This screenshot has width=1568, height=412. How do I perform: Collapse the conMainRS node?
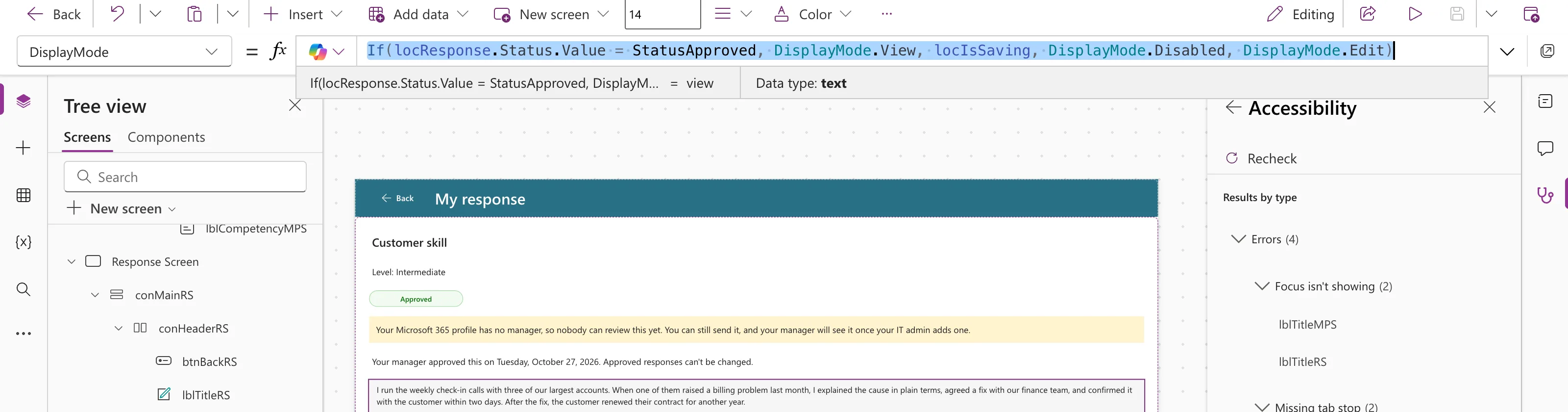pyautogui.click(x=95, y=295)
